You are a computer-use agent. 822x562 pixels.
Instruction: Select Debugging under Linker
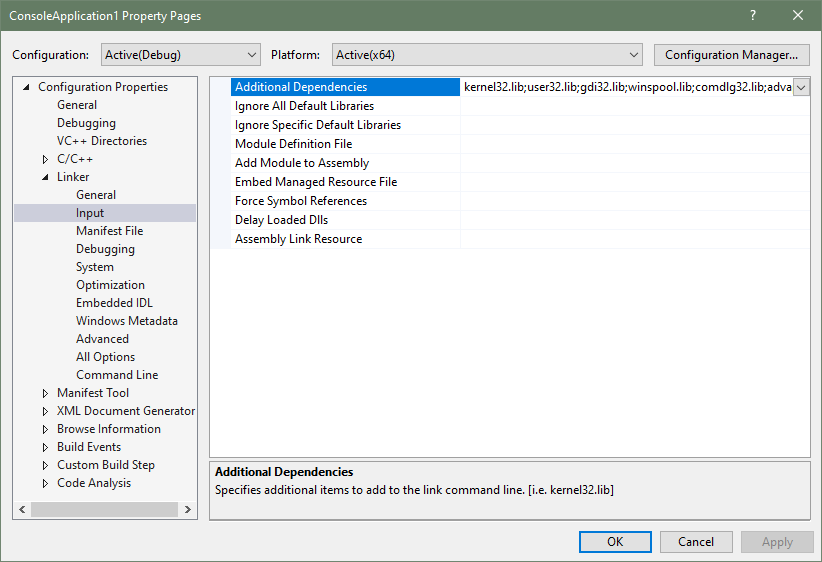click(x=105, y=248)
